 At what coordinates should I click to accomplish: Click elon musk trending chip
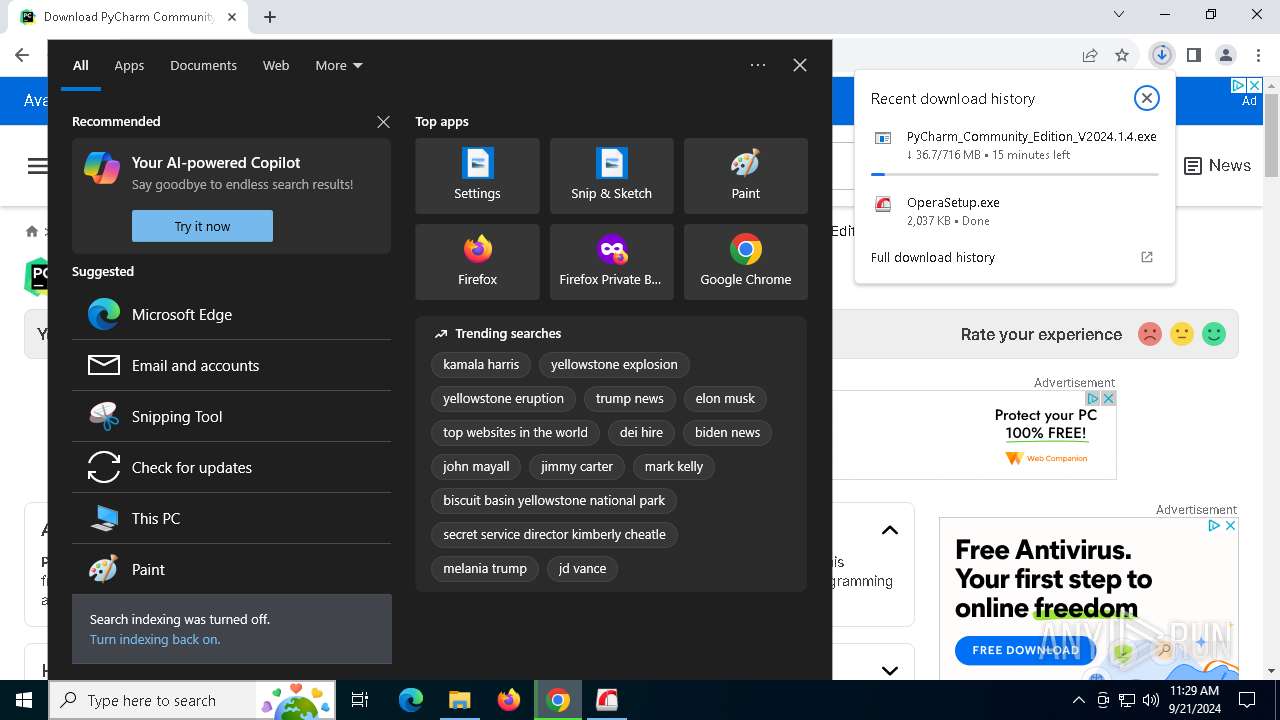(725, 398)
